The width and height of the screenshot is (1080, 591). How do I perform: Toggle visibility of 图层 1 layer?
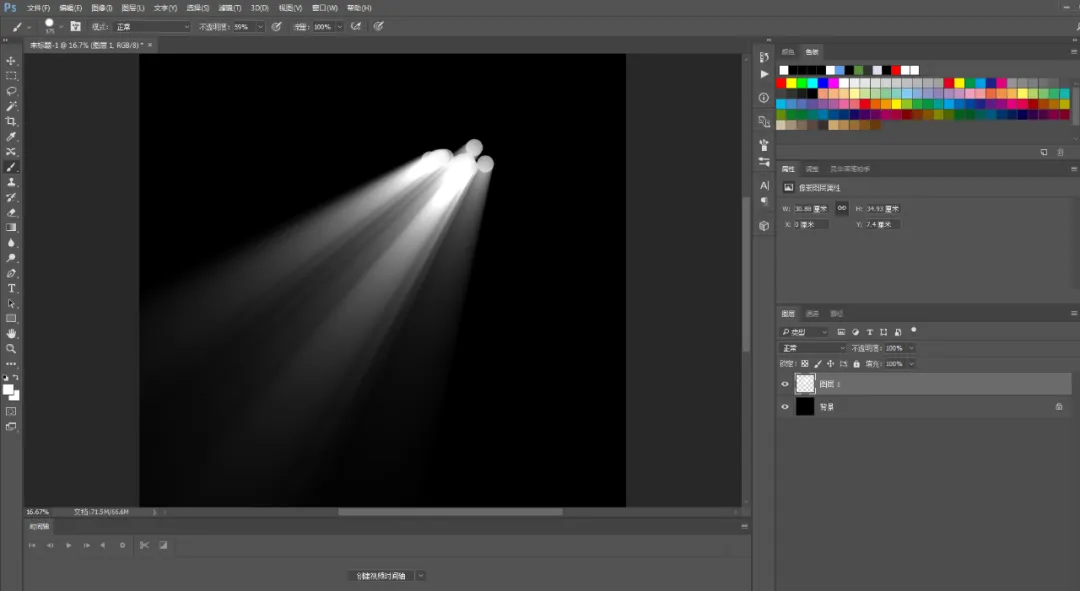[x=785, y=384]
